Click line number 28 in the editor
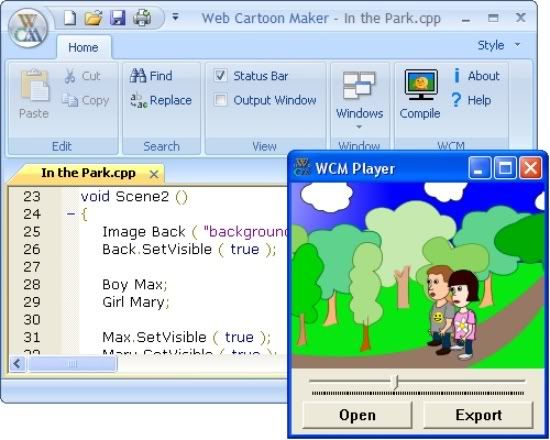This screenshot has width=550, height=440. (x=32, y=284)
